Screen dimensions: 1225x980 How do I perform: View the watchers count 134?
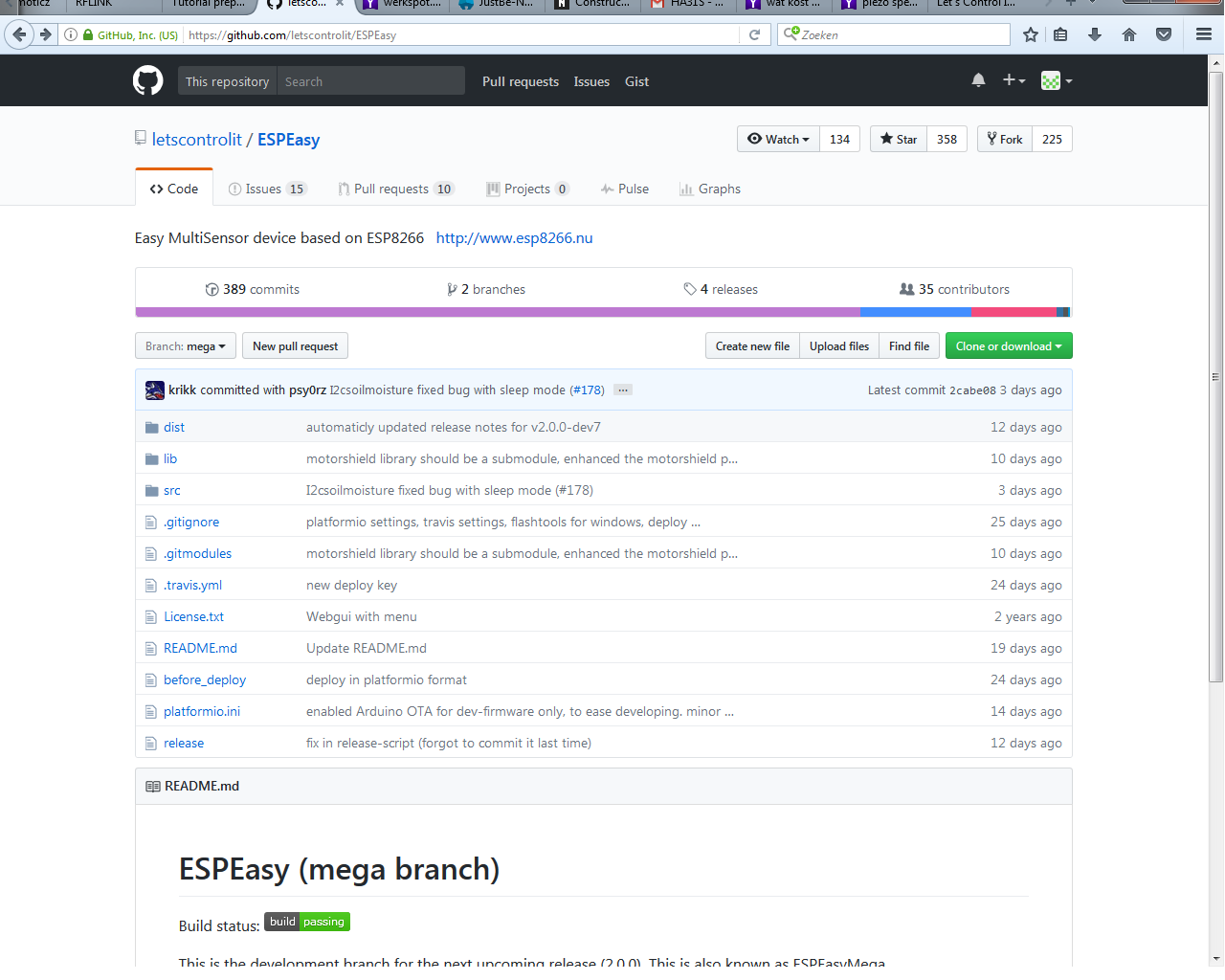click(x=840, y=139)
